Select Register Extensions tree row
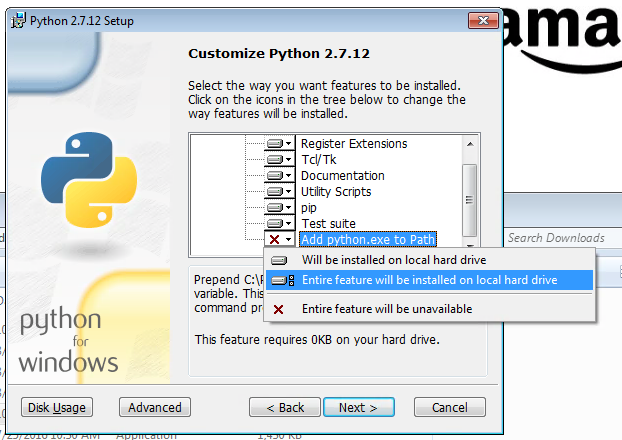This screenshot has height=440, width=622. 354,144
